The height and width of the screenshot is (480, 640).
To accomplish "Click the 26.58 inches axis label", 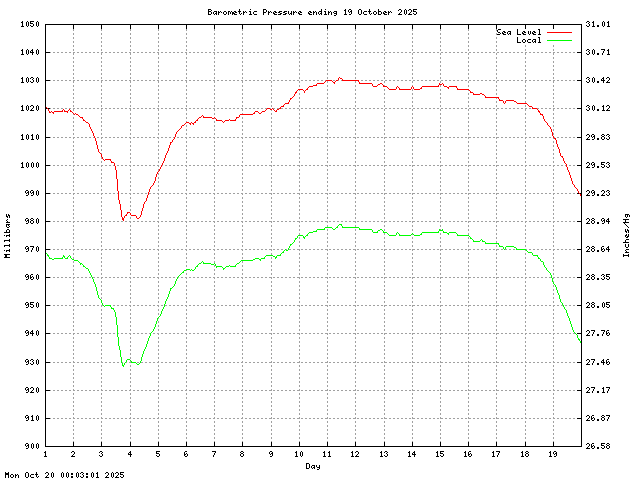I will click(597, 446).
